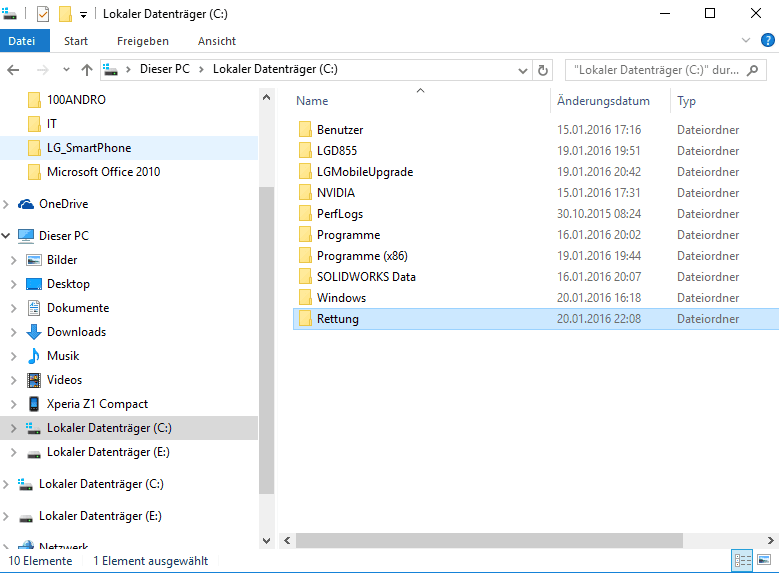Open the quick access toolbar customize dropdown
Viewport: 779px width, 573px height.
(83, 15)
